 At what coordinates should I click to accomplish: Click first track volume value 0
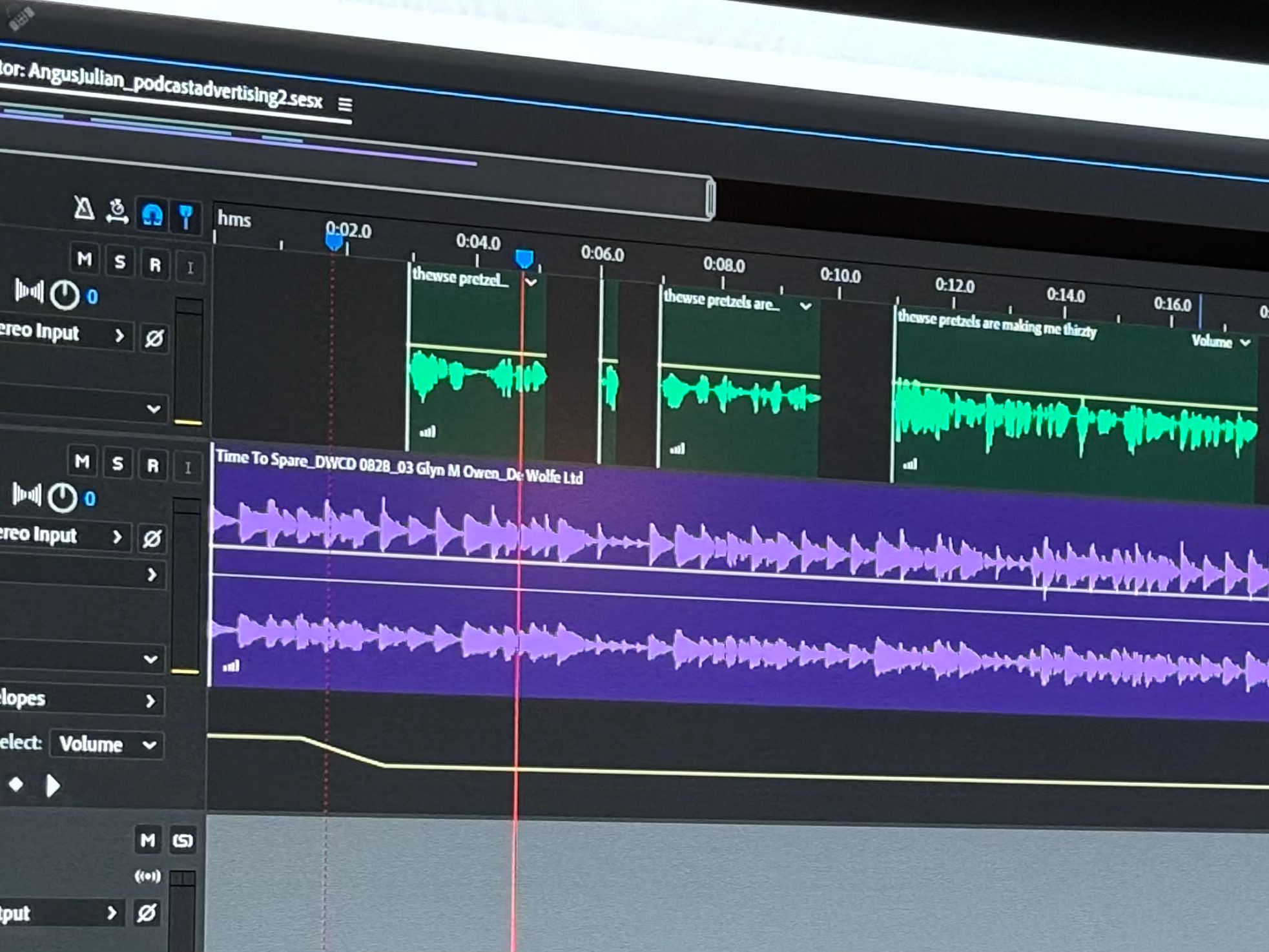pos(92,297)
